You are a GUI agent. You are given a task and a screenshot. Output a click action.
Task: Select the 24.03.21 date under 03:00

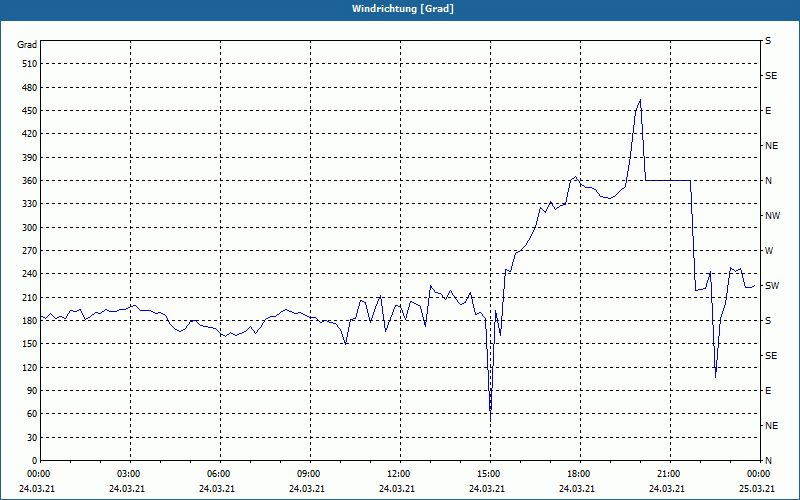tap(127, 489)
